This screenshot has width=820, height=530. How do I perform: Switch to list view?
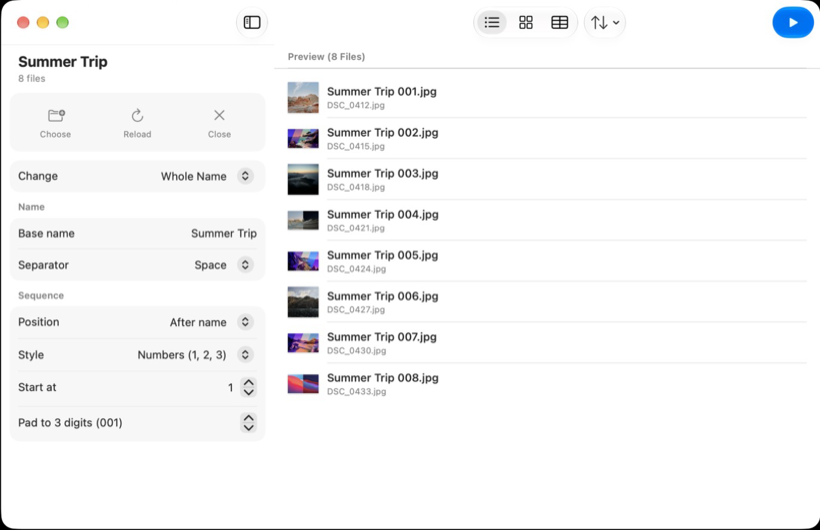click(x=492, y=22)
